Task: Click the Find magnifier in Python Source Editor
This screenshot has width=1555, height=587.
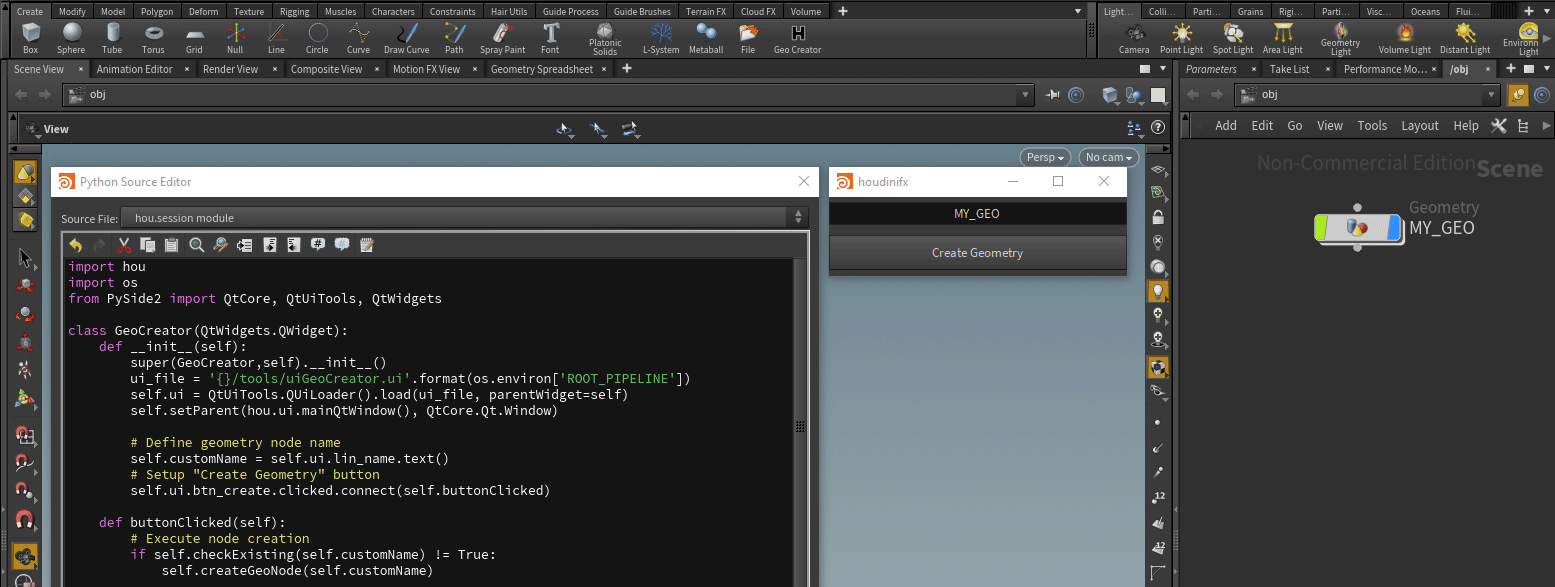Action: pos(197,244)
